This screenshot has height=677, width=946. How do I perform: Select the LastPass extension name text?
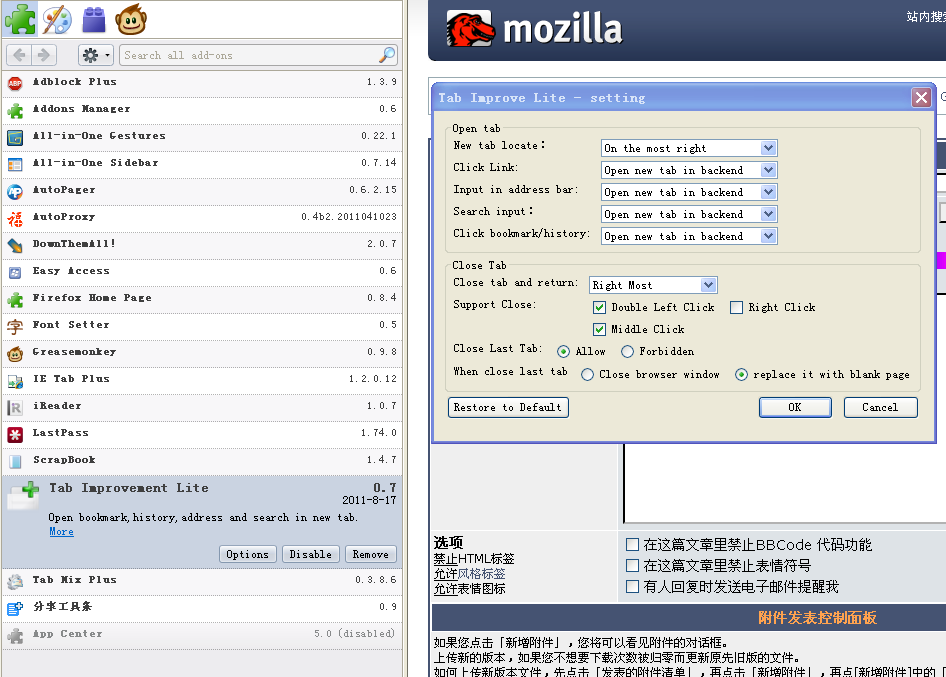(60, 432)
